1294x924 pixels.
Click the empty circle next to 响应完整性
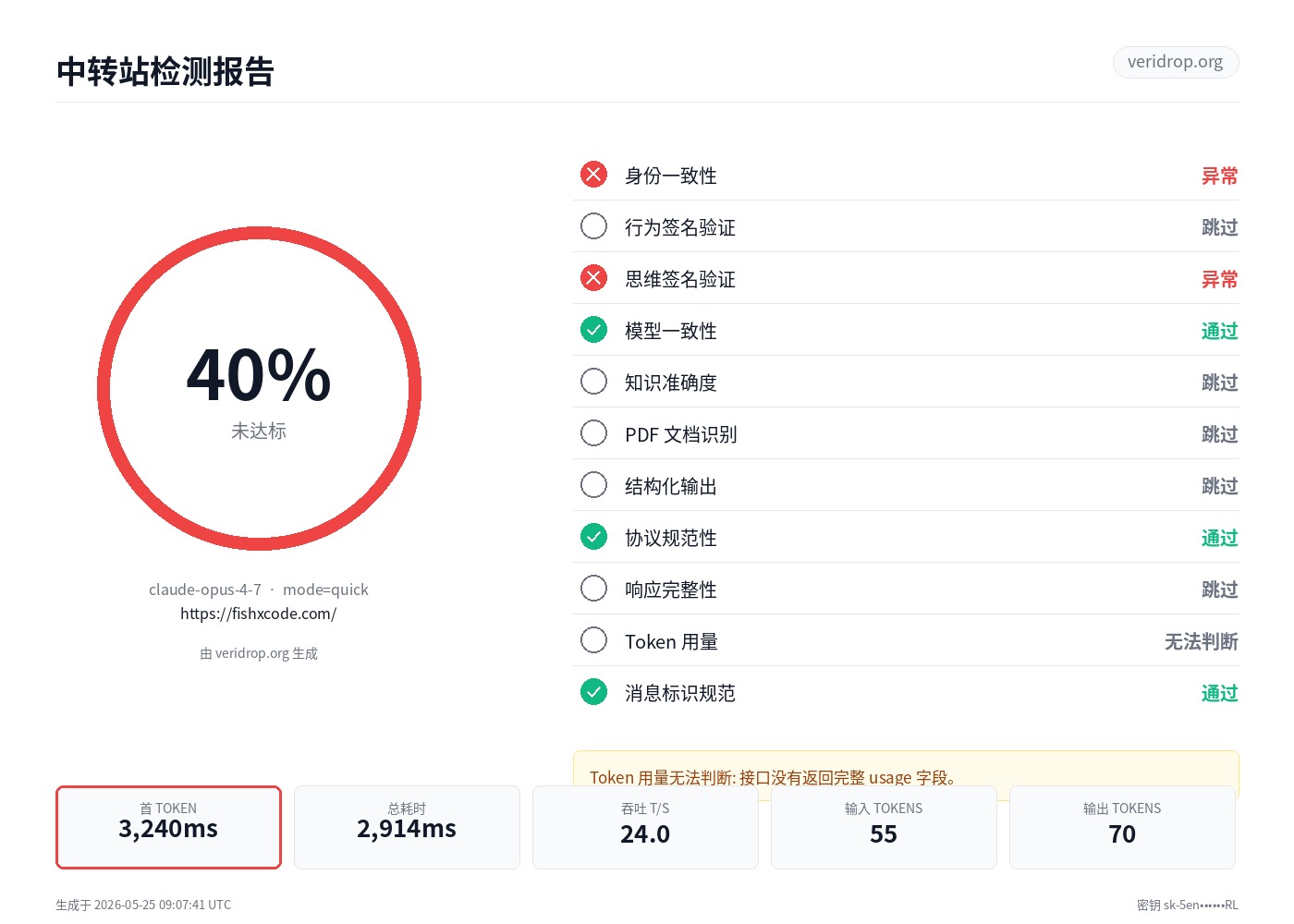(x=593, y=589)
